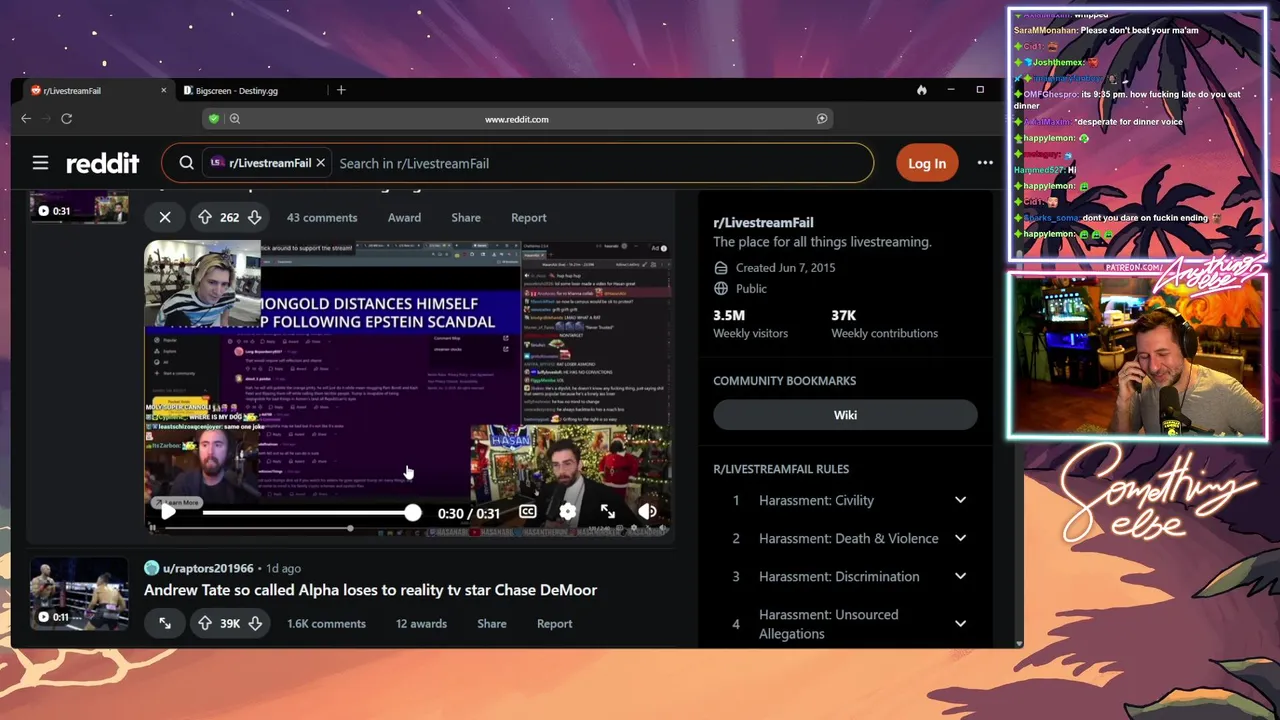Open the Reddit hamburger menu
Screen dimensions: 1280x720
point(40,163)
